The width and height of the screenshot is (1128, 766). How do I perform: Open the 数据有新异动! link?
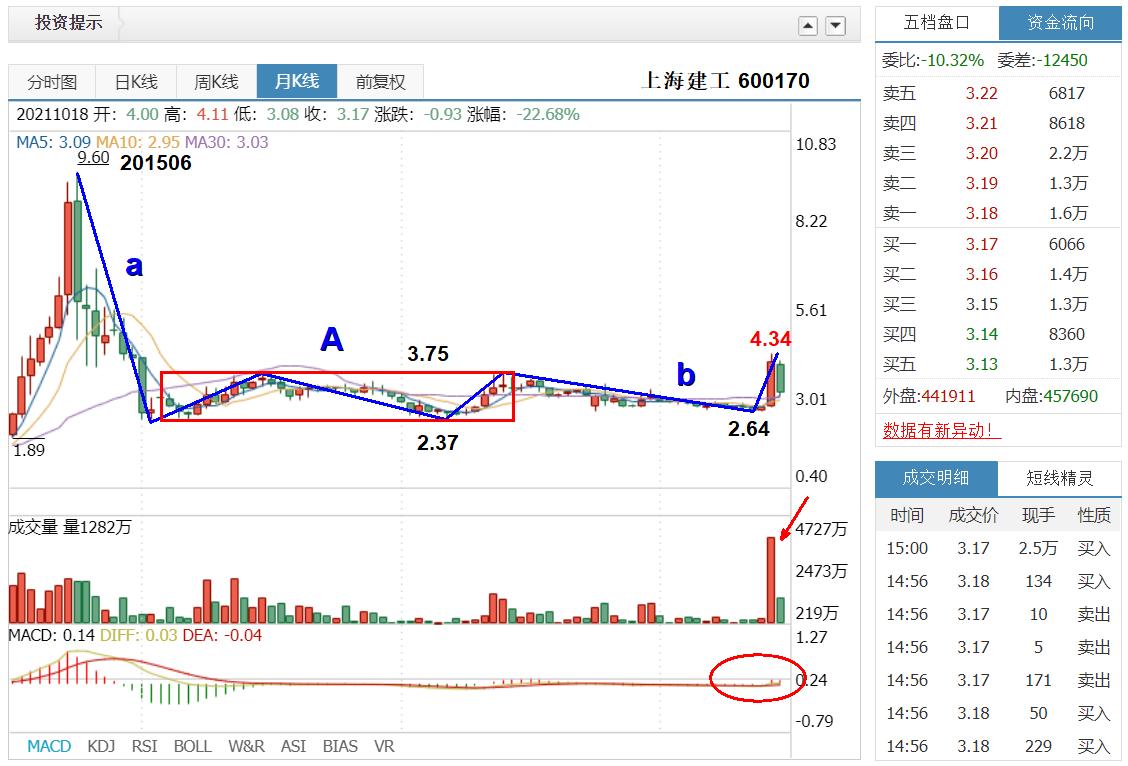941,431
